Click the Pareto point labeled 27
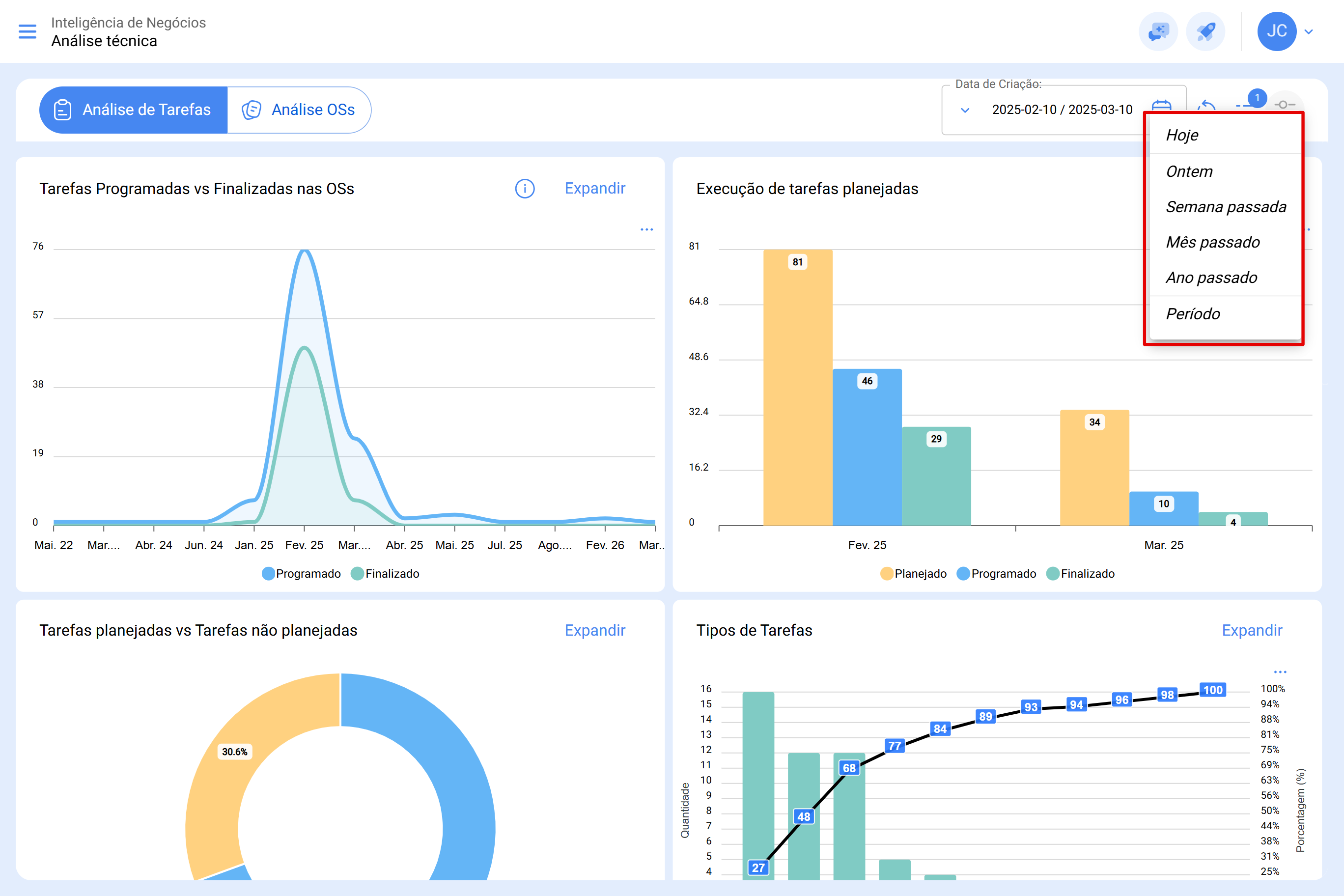This screenshot has height=896, width=1344. [x=758, y=868]
